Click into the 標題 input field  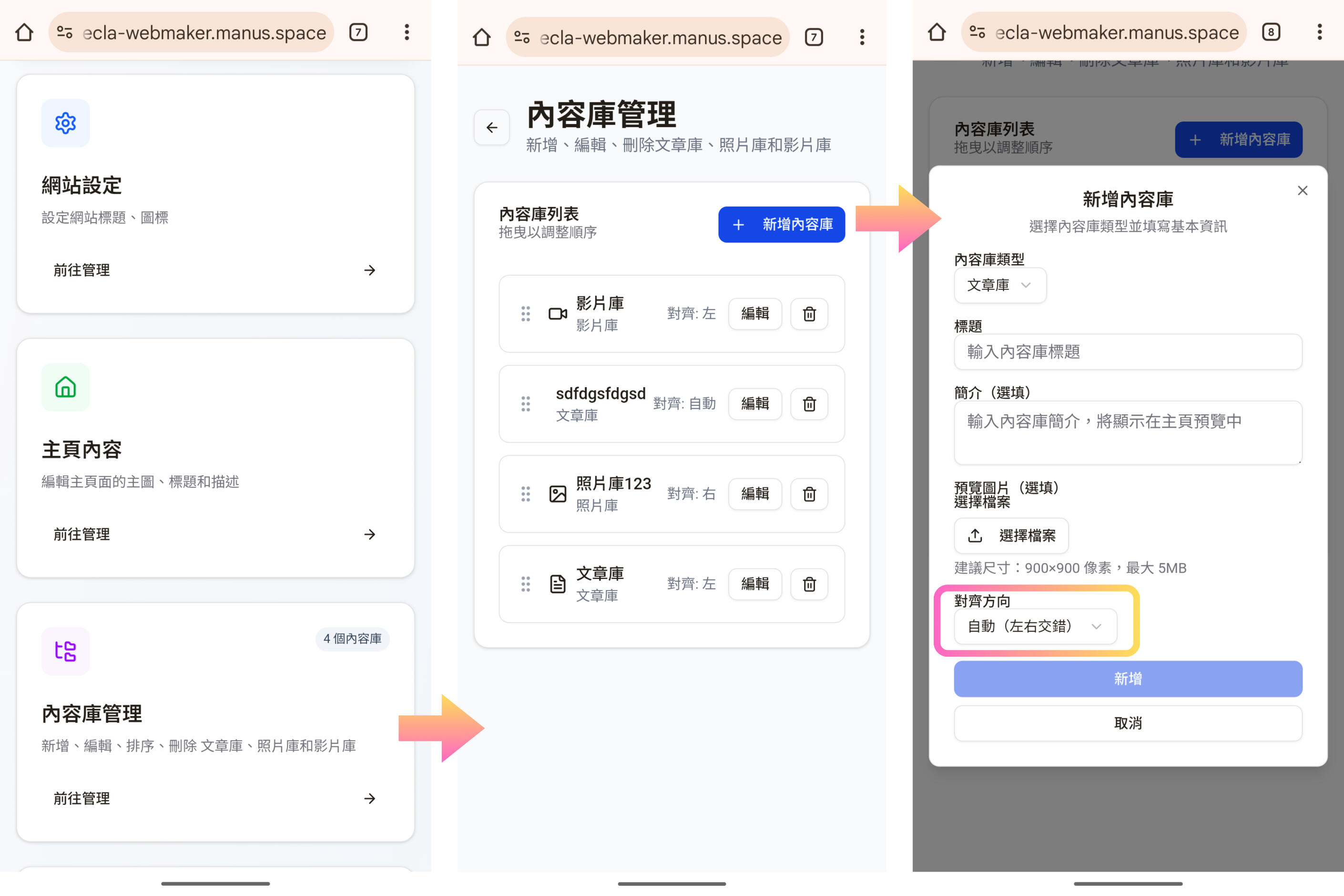[x=1128, y=352]
